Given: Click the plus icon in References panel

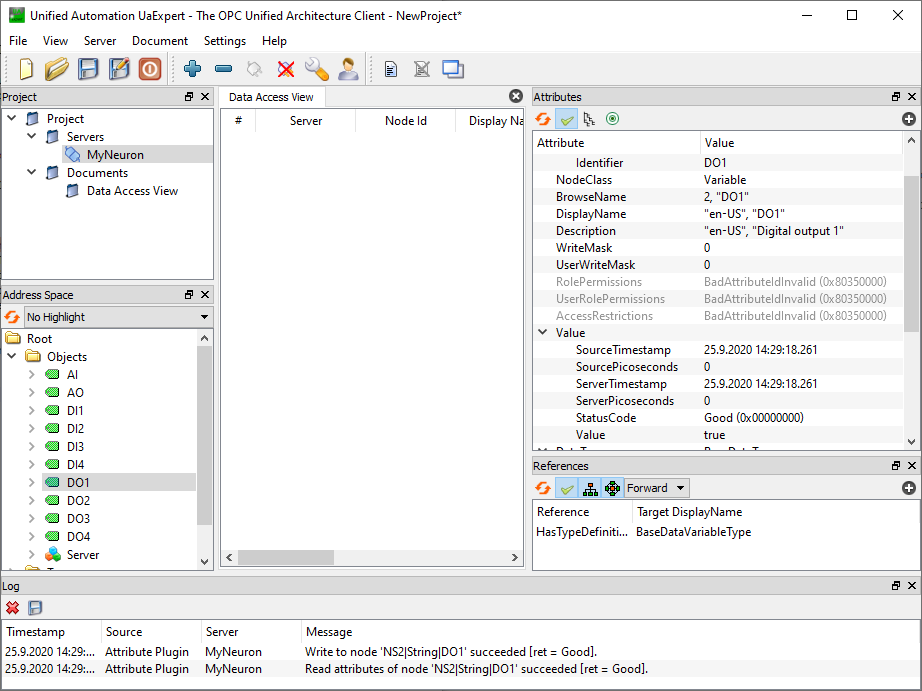Looking at the screenshot, I should 908,488.
